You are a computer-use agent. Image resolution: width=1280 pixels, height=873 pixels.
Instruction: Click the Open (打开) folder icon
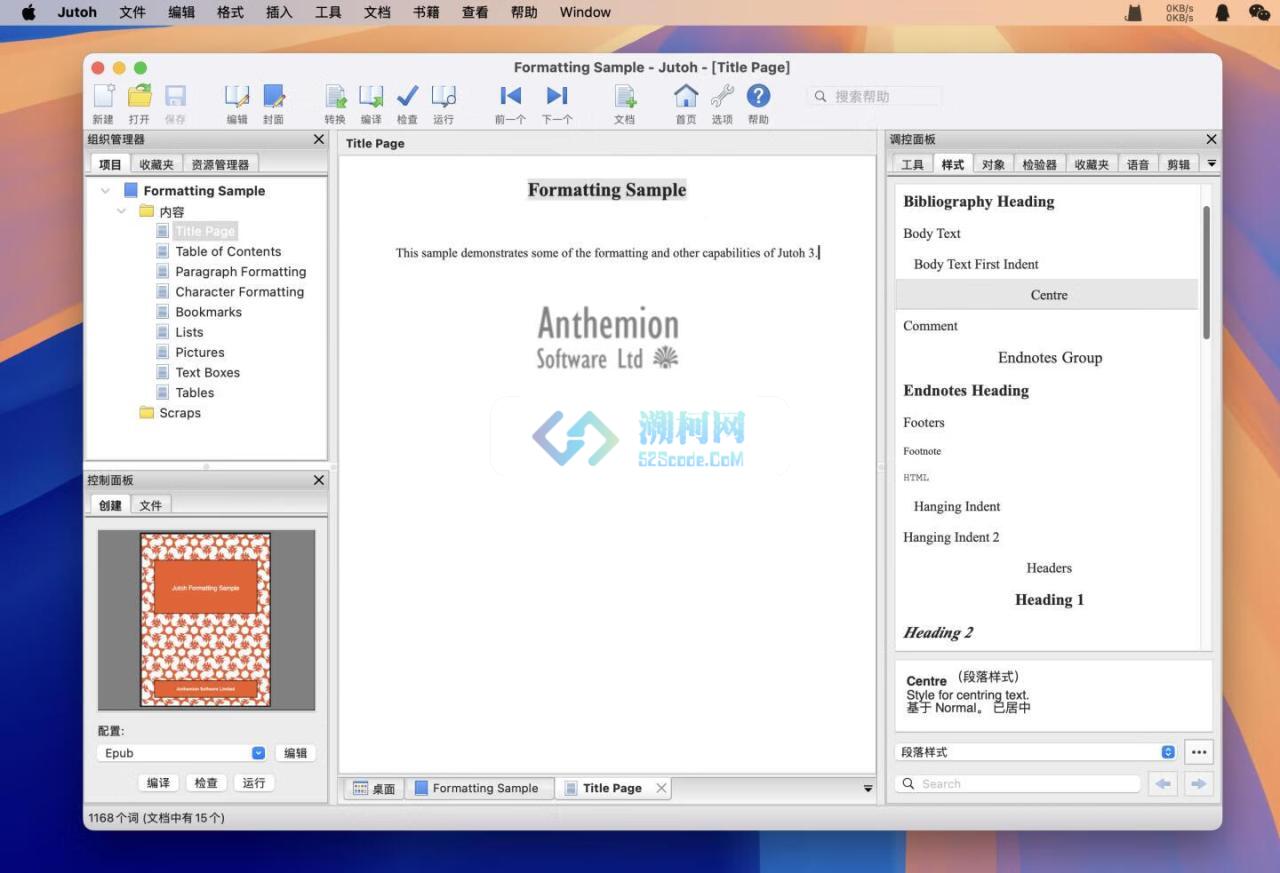pyautogui.click(x=139, y=96)
